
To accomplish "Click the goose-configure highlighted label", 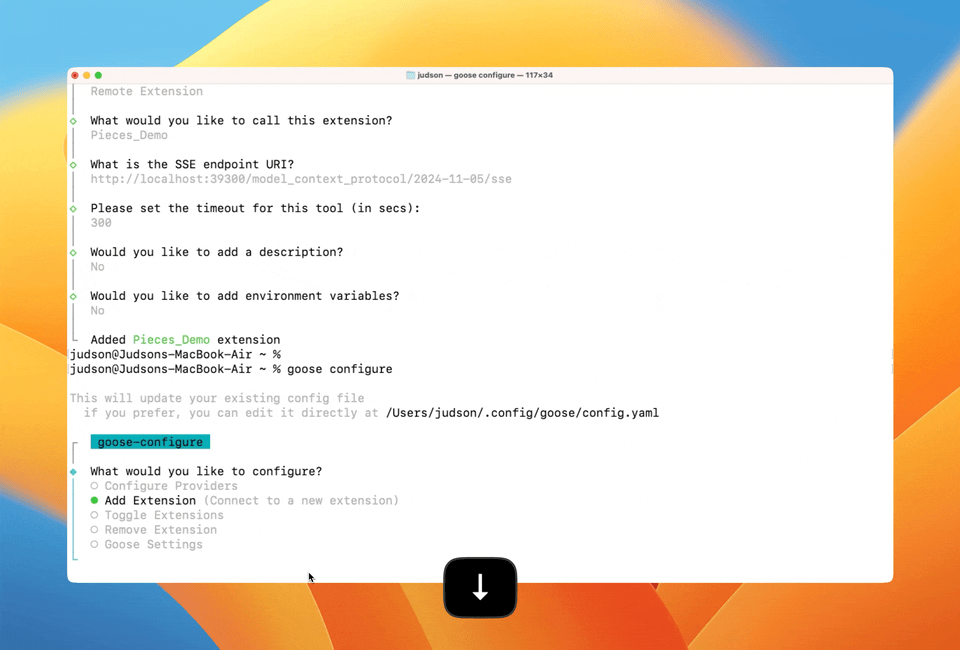I will (150, 442).
